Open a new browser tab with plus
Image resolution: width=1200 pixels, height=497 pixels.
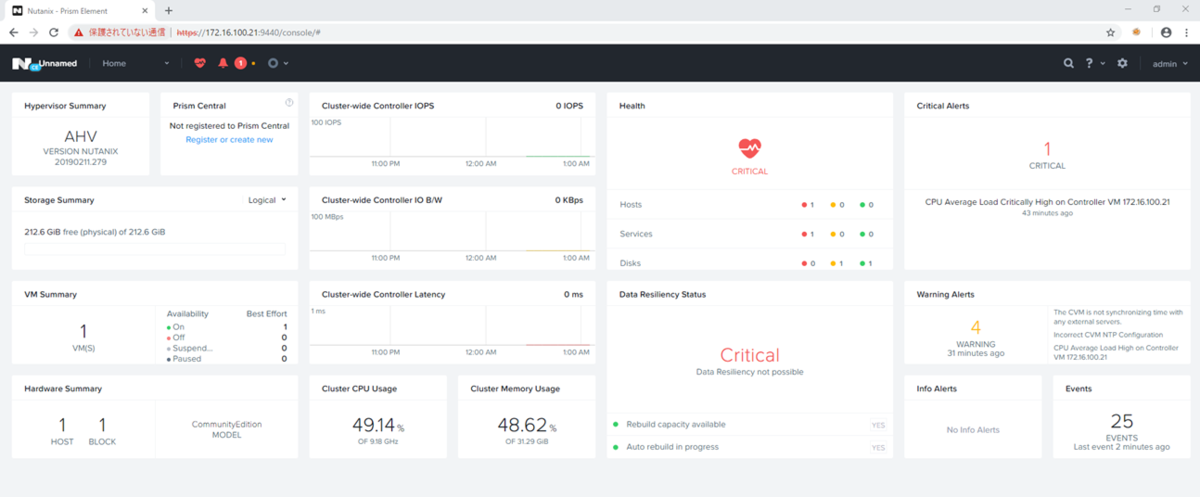pos(169,10)
